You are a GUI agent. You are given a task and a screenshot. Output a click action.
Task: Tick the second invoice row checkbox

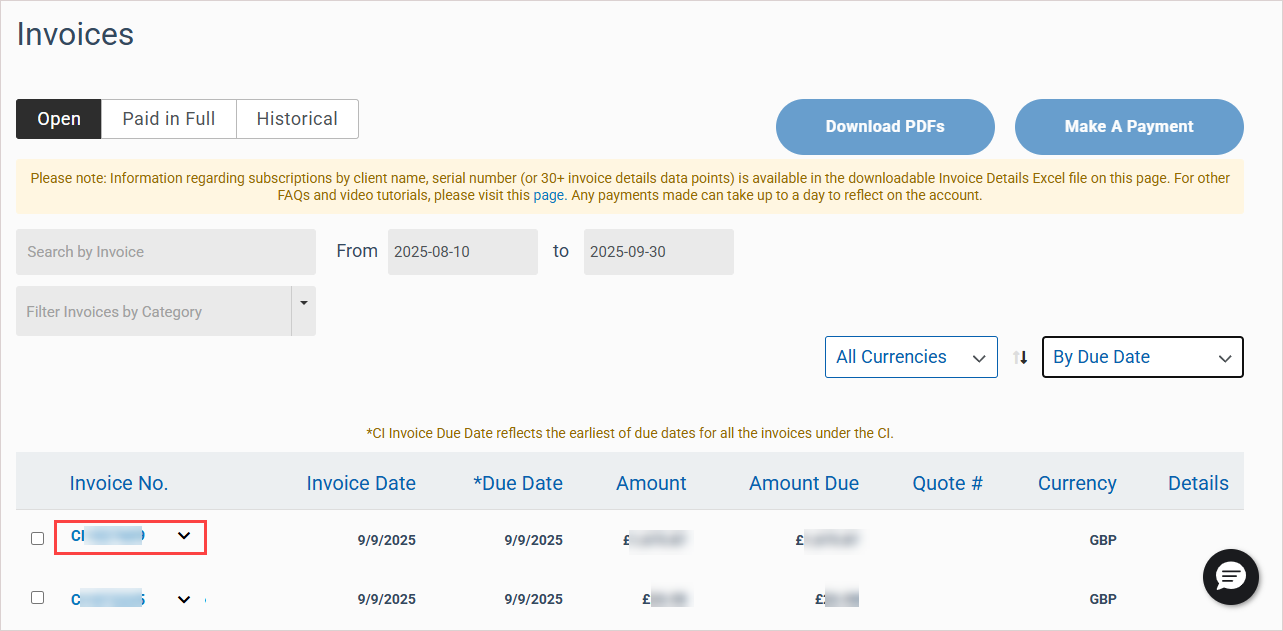tap(38, 598)
